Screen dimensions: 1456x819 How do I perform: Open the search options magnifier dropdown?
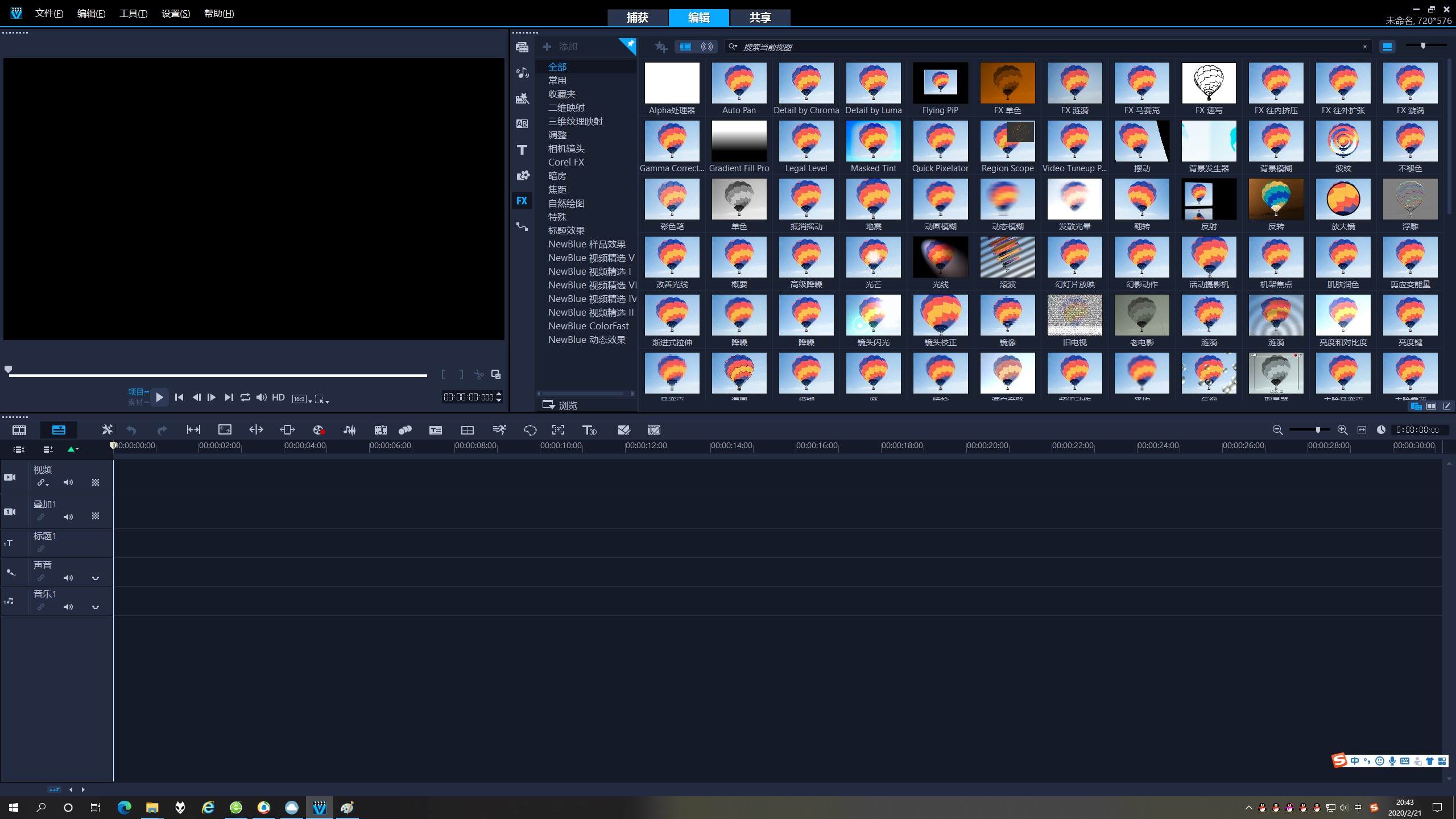click(733, 47)
